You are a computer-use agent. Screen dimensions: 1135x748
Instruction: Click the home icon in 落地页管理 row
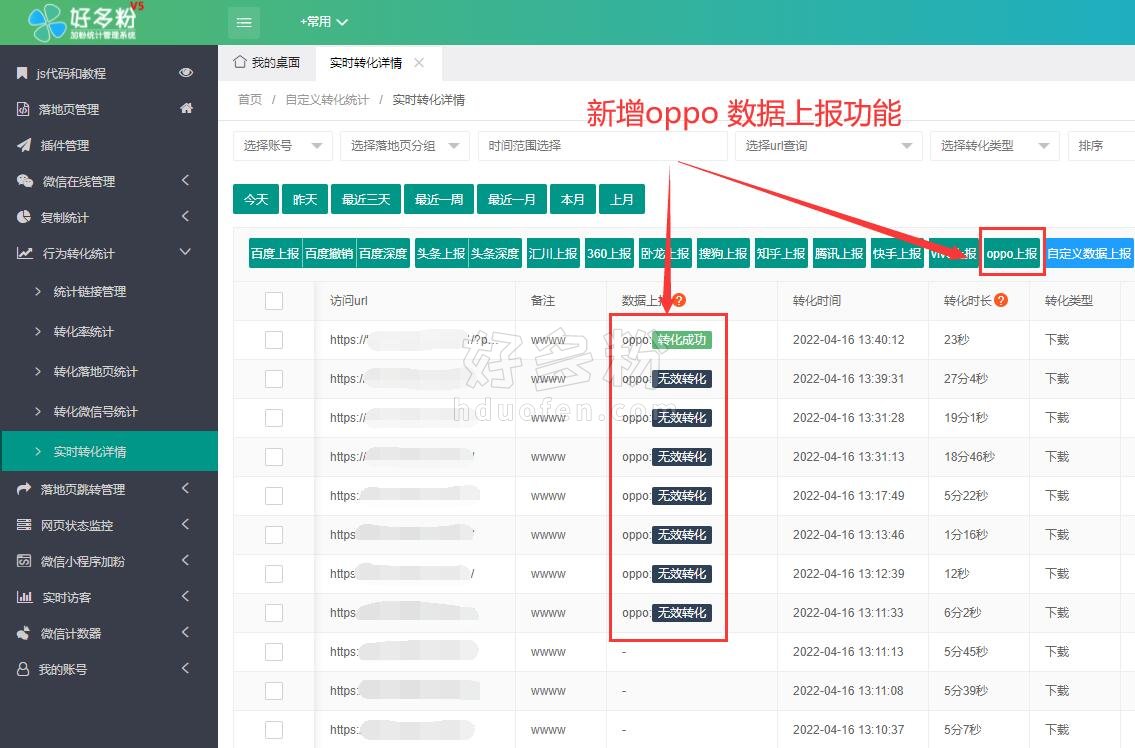186,109
